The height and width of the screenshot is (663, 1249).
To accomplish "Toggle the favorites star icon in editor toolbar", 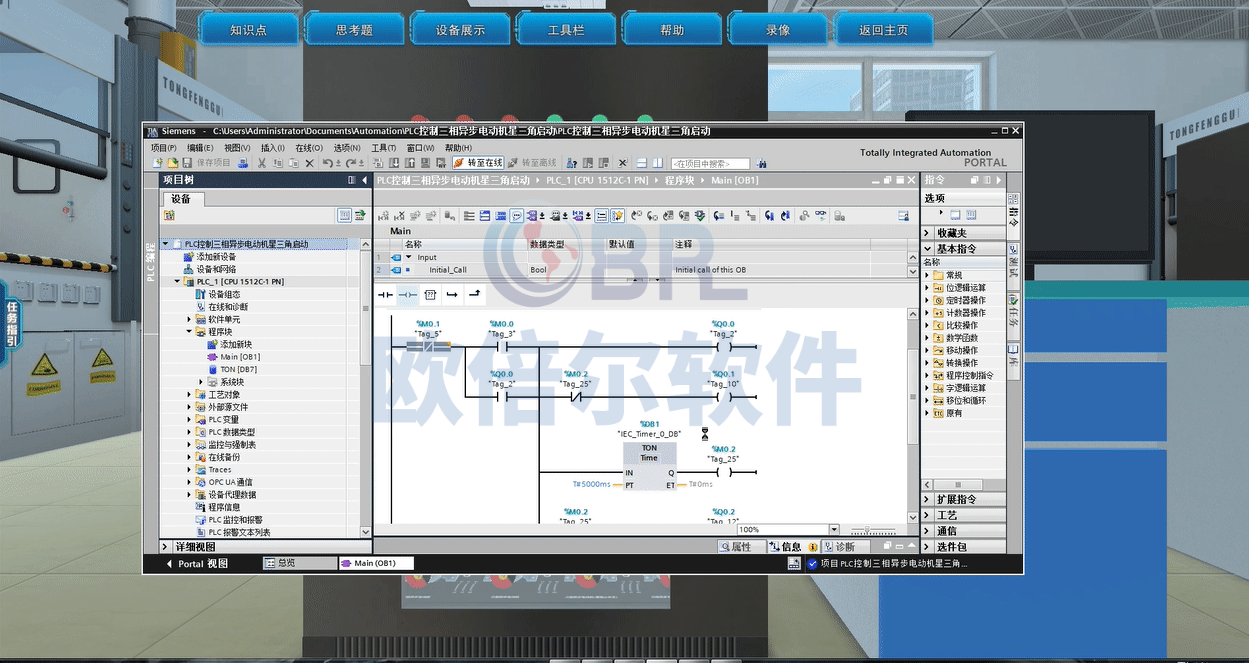I will tap(618, 215).
